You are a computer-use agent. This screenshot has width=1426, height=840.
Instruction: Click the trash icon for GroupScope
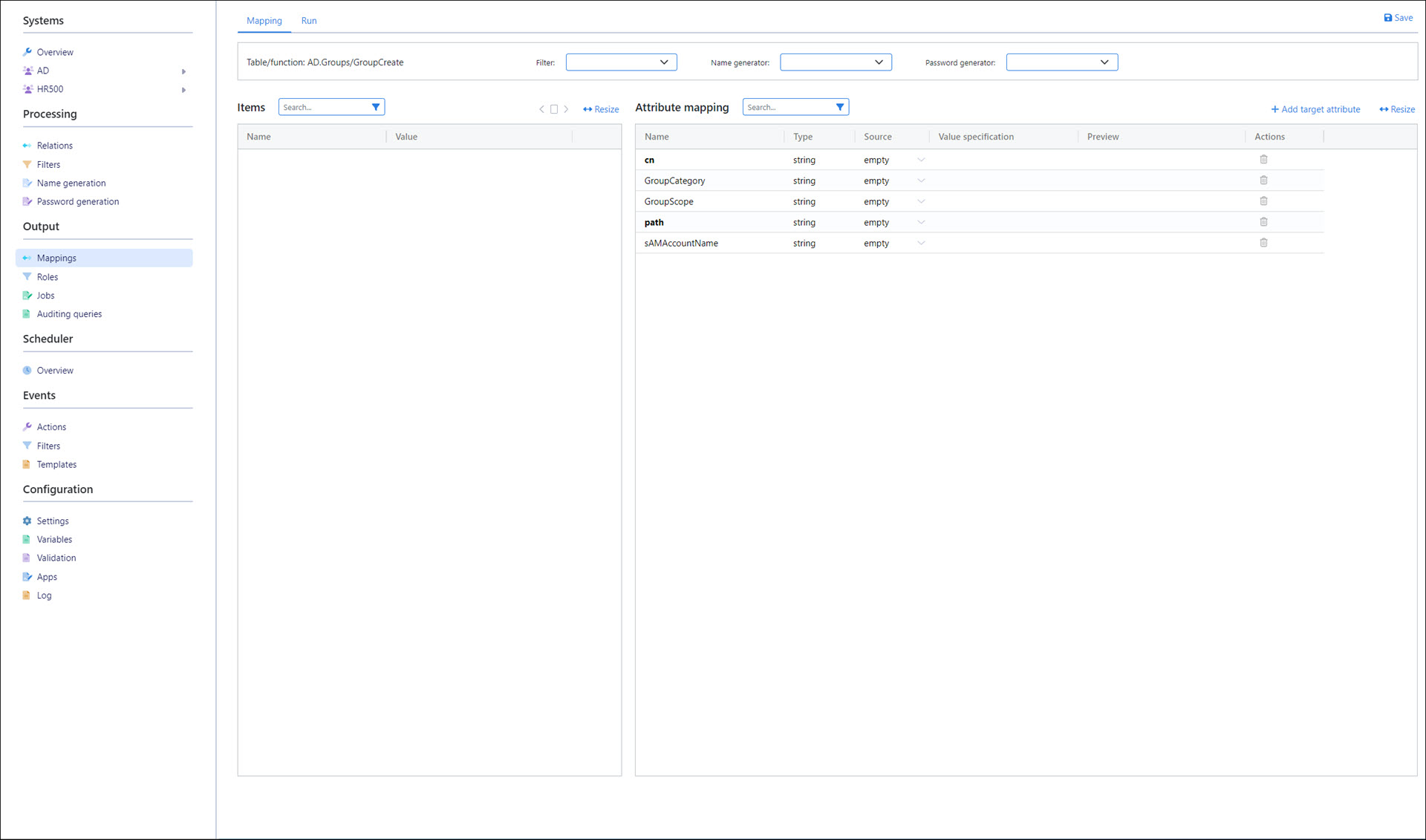(1263, 201)
